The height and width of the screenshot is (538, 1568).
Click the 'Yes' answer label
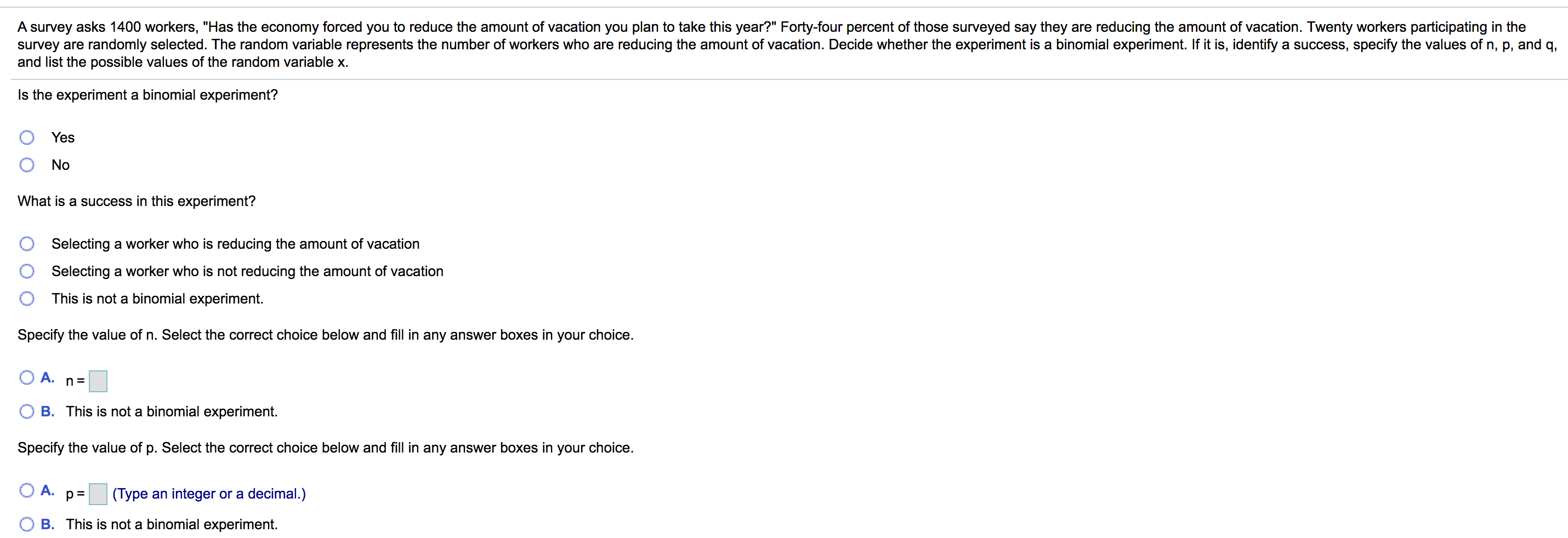coord(63,138)
